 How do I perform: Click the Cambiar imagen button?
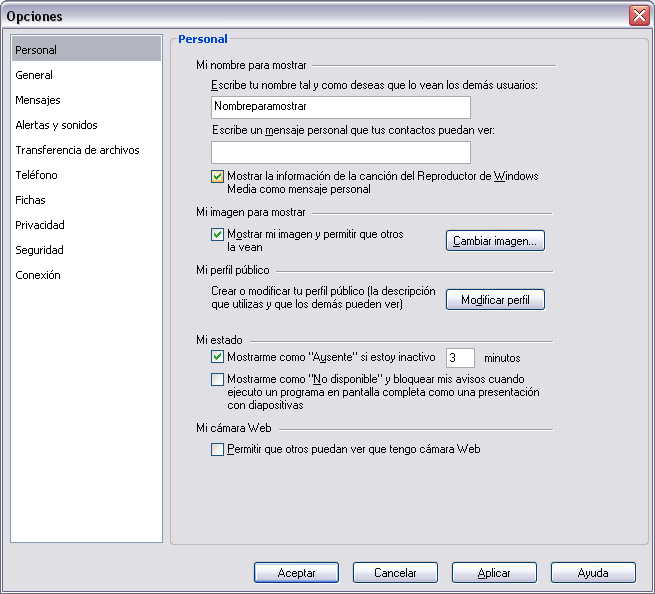click(495, 241)
